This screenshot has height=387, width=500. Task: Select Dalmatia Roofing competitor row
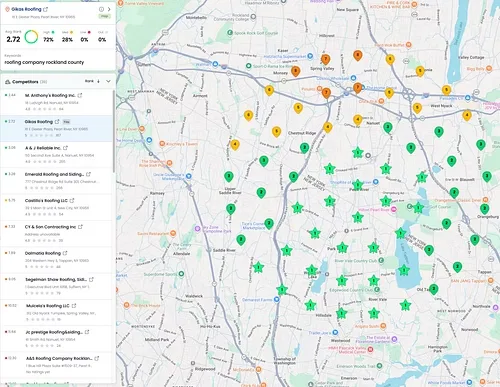point(57,260)
